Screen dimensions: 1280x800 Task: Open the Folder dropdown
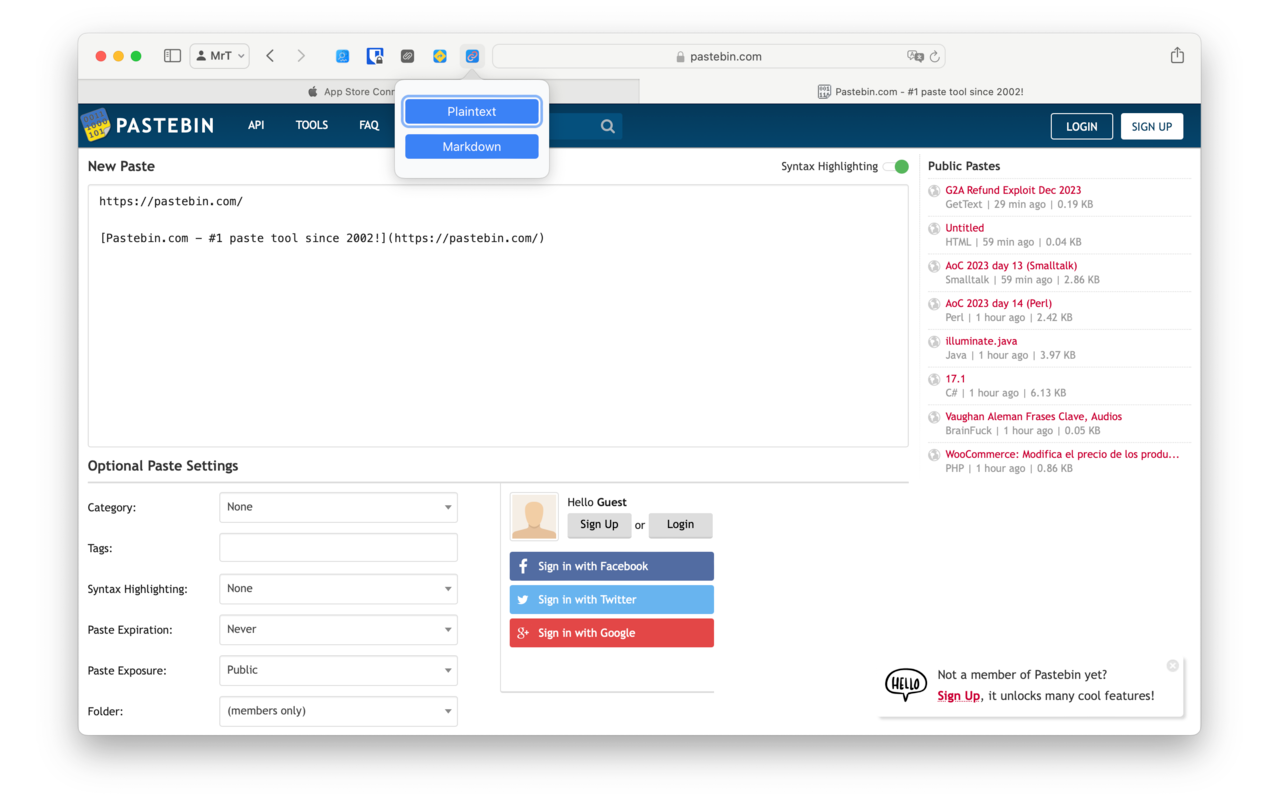pos(338,711)
